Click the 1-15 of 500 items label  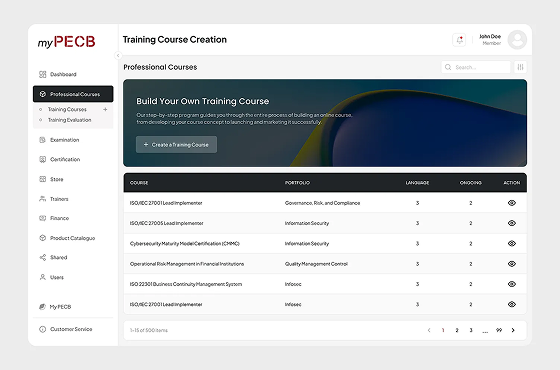pos(149,330)
